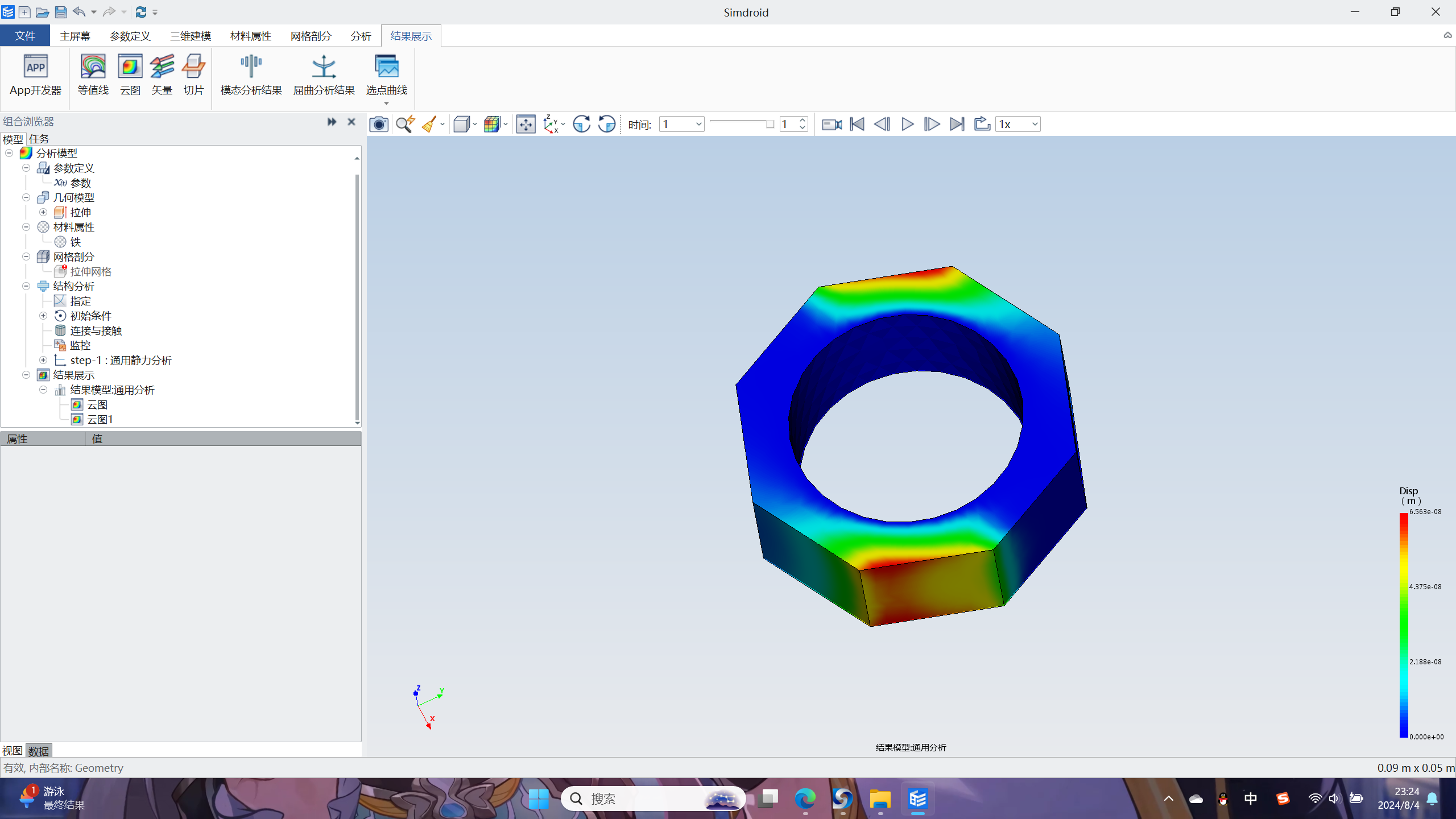Viewport: 1456px width, 819px height.
Task: Expand the 初始条件 node
Action: coord(43,316)
